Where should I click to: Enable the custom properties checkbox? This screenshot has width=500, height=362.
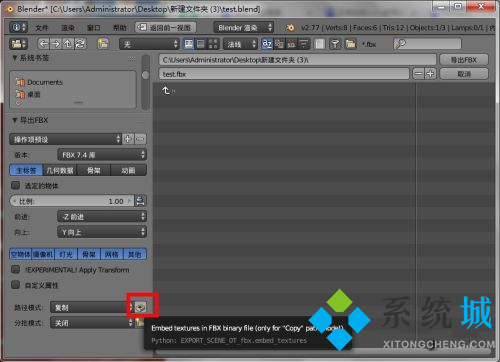click(16, 285)
